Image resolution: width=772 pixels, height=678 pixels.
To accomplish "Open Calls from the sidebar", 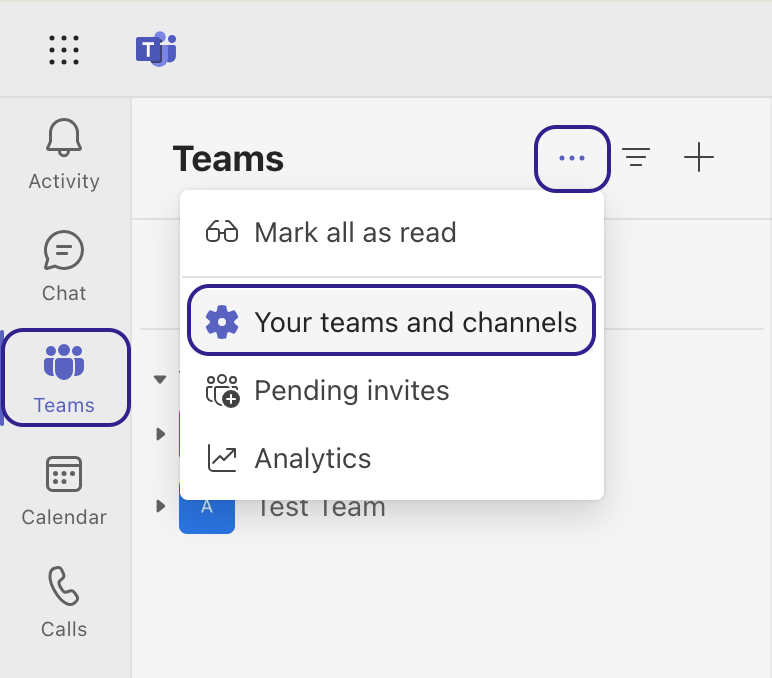I will tap(64, 602).
